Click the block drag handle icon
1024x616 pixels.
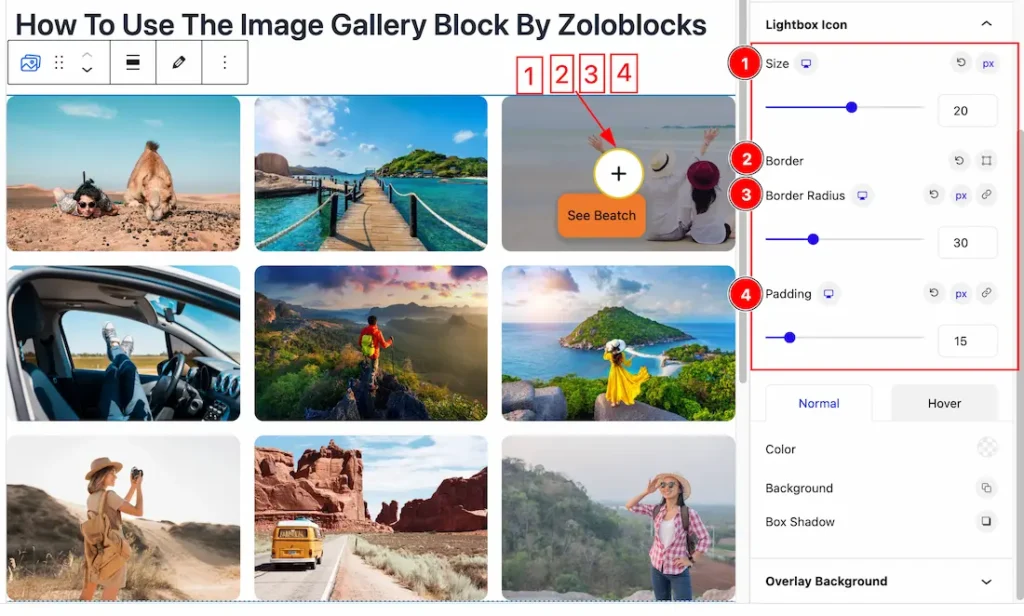pos(59,63)
